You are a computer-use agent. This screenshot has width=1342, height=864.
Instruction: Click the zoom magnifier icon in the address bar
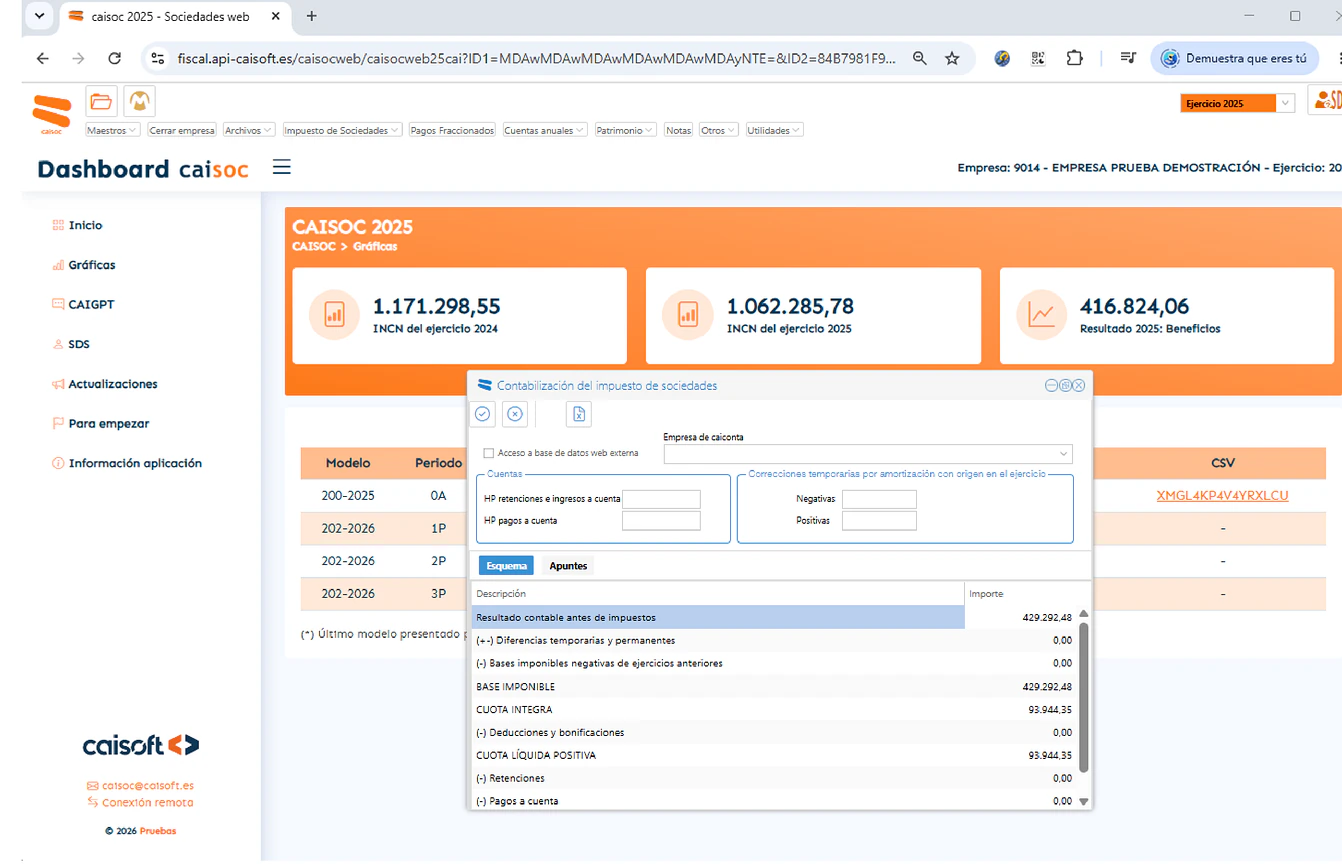(920, 59)
